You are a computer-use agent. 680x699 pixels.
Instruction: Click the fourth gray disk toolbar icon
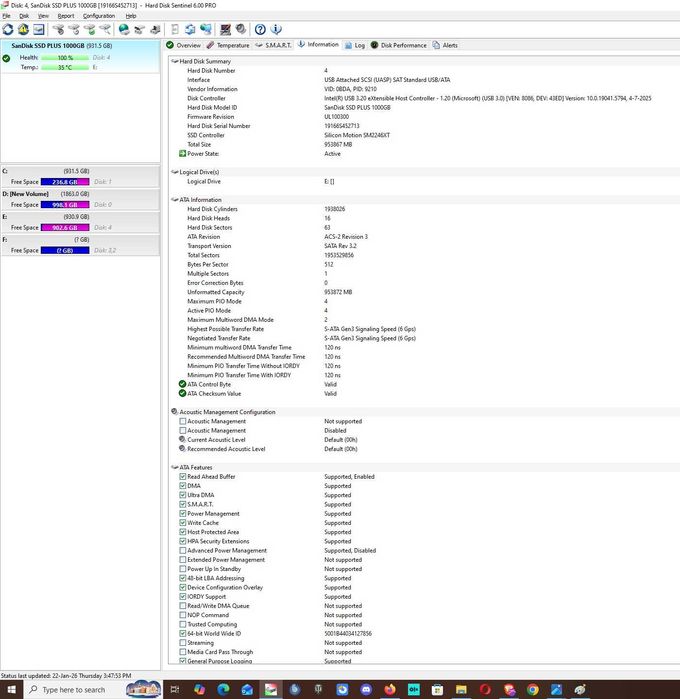(x=105, y=29)
